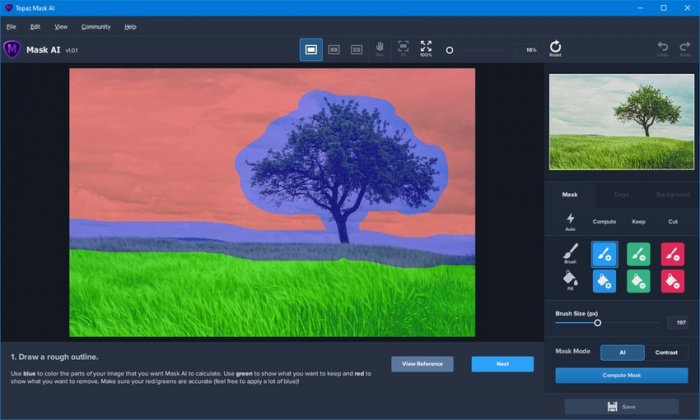Screen dimensions: 700x420
Task: Maximize the Topaz Mask AI window
Action: (664, 8)
